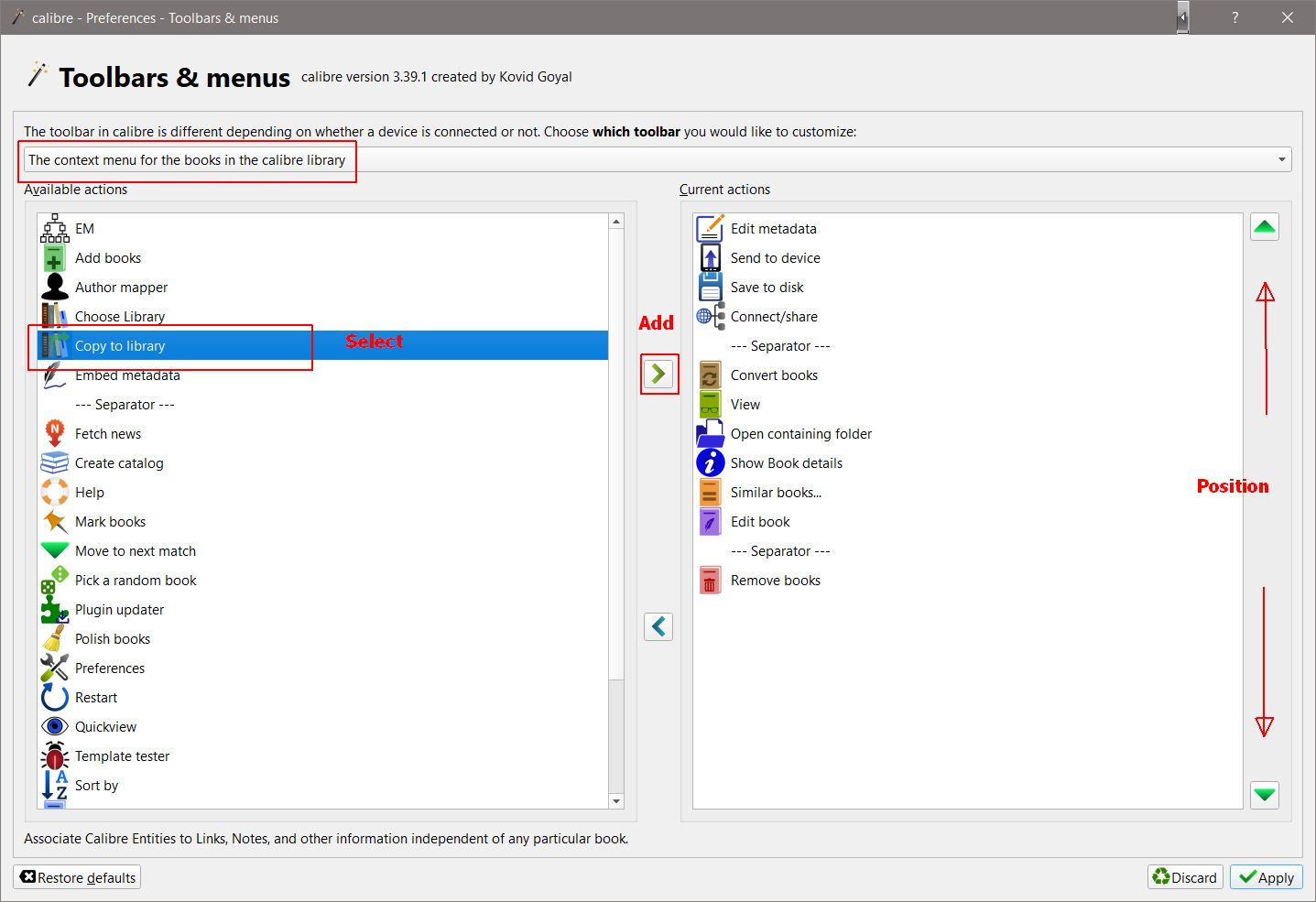Select the Edit metadata icon
The height and width of the screenshot is (902, 1316).
pos(711,228)
